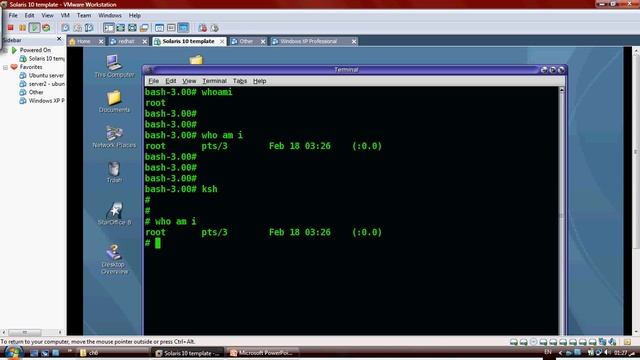Open the Desktop Overview desktop icon
Screen dimensions: 640x360
[x=114, y=259]
